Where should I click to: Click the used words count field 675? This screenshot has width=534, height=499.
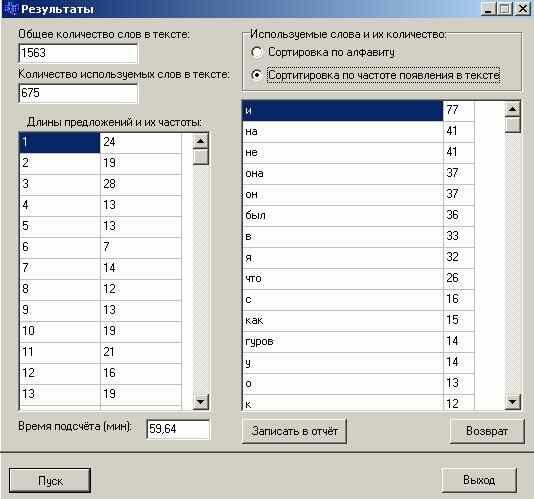pyautogui.click(x=78, y=93)
